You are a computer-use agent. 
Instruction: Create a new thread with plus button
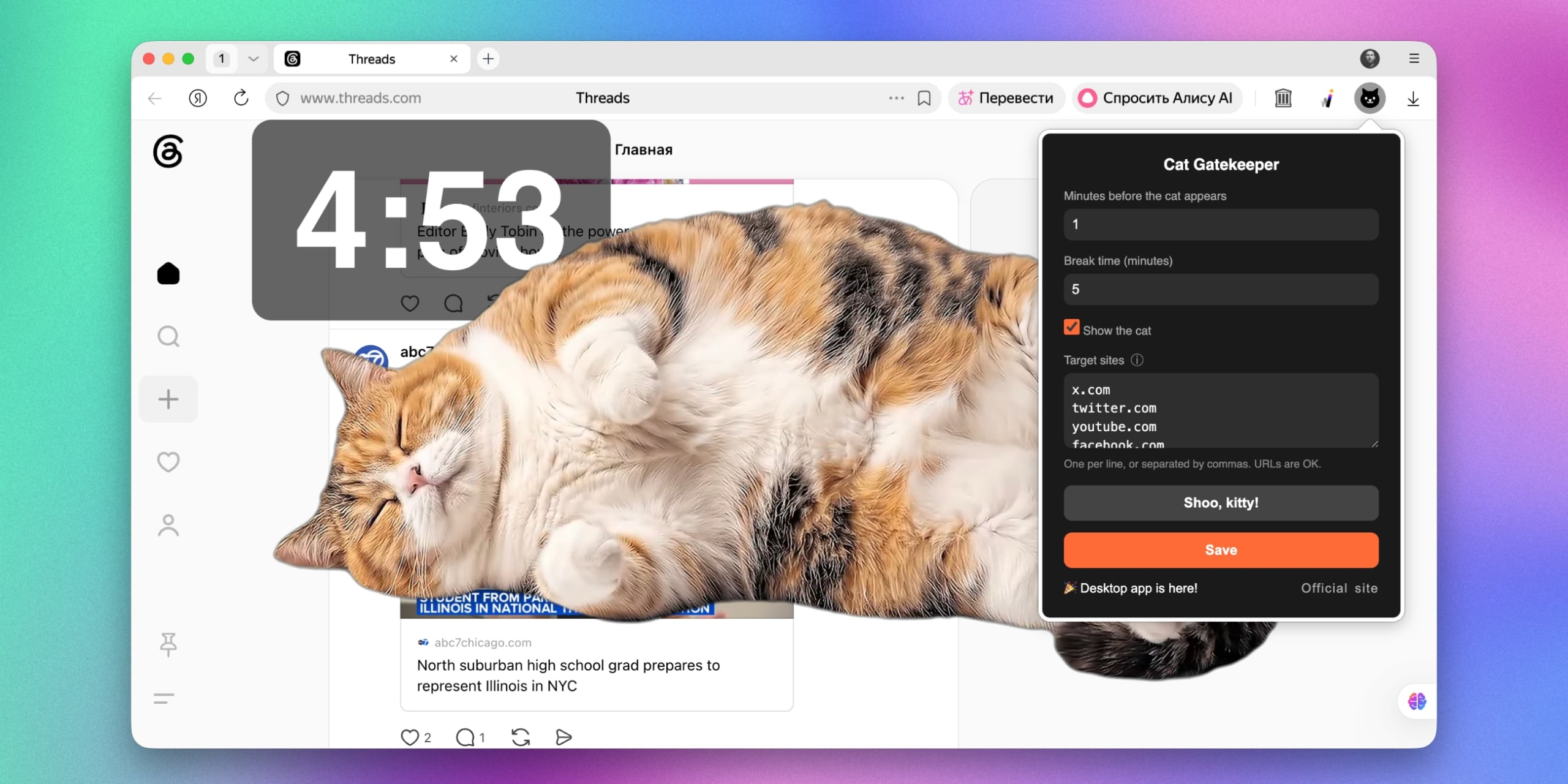point(168,399)
